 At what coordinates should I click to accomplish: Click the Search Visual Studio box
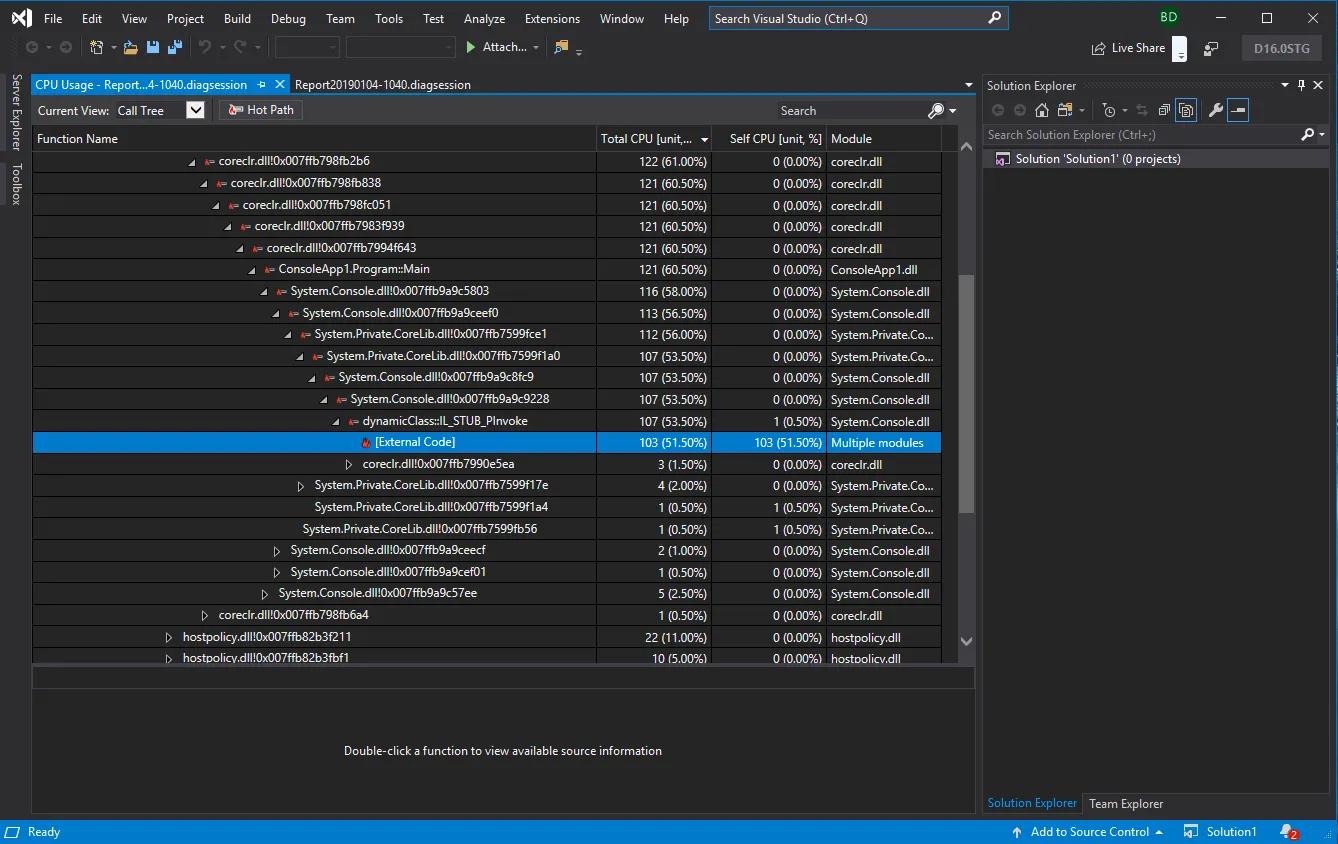tap(859, 18)
